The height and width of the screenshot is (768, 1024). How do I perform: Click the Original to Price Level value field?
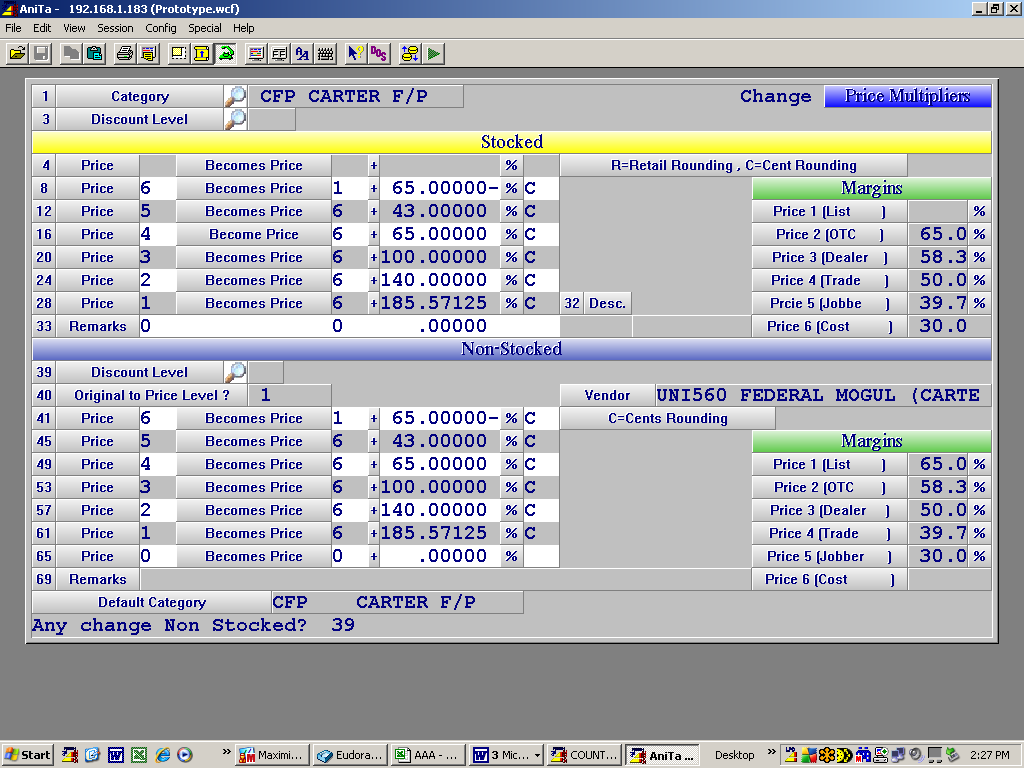[x=290, y=395]
